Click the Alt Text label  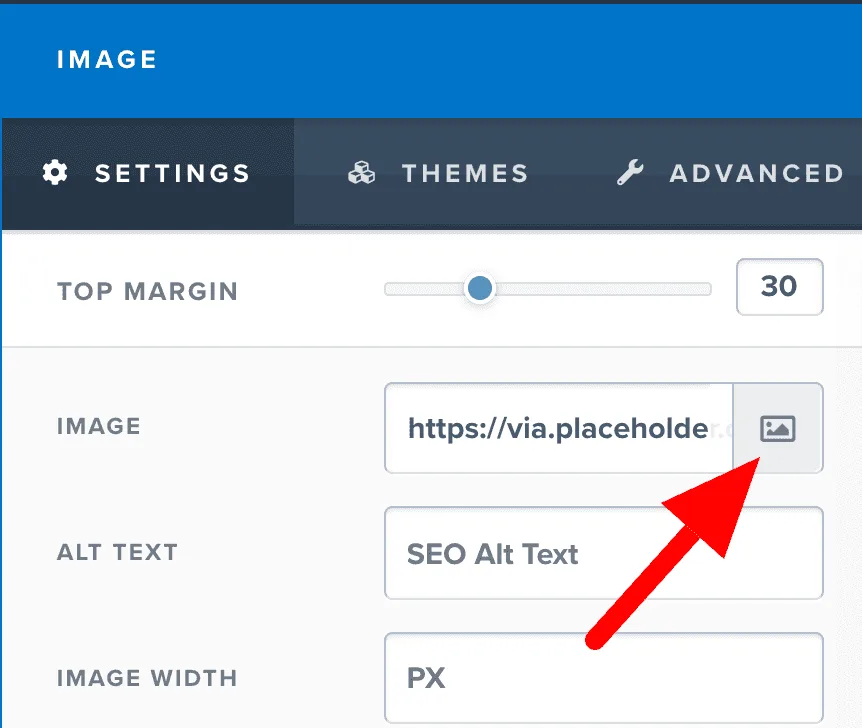point(117,552)
